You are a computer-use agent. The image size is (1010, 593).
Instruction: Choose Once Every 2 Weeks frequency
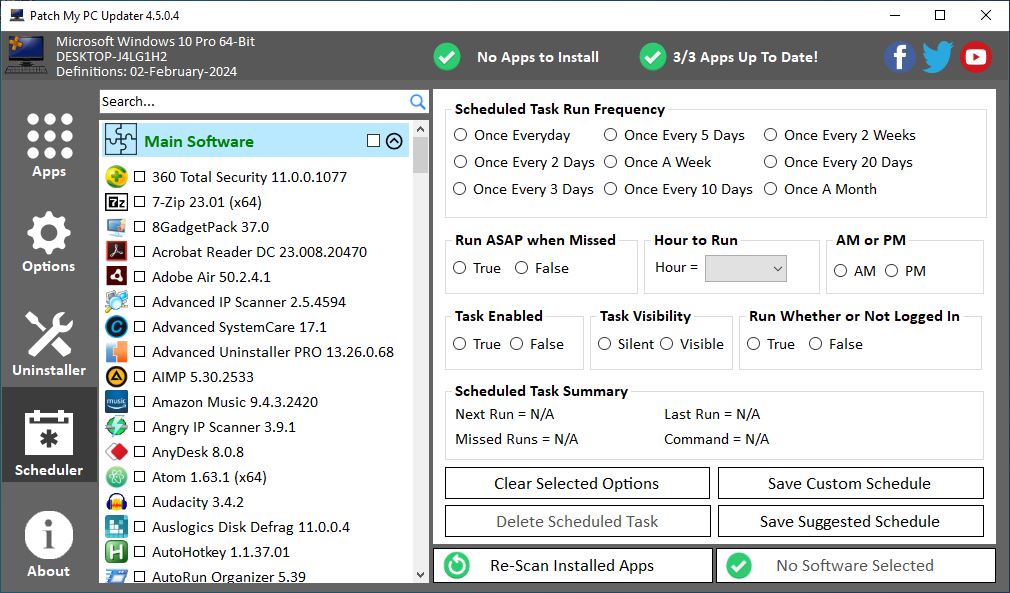[x=770, y=135]
